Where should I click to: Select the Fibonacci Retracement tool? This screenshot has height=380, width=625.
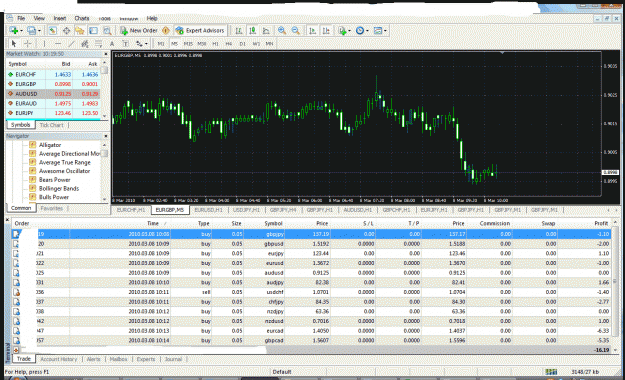98,43
